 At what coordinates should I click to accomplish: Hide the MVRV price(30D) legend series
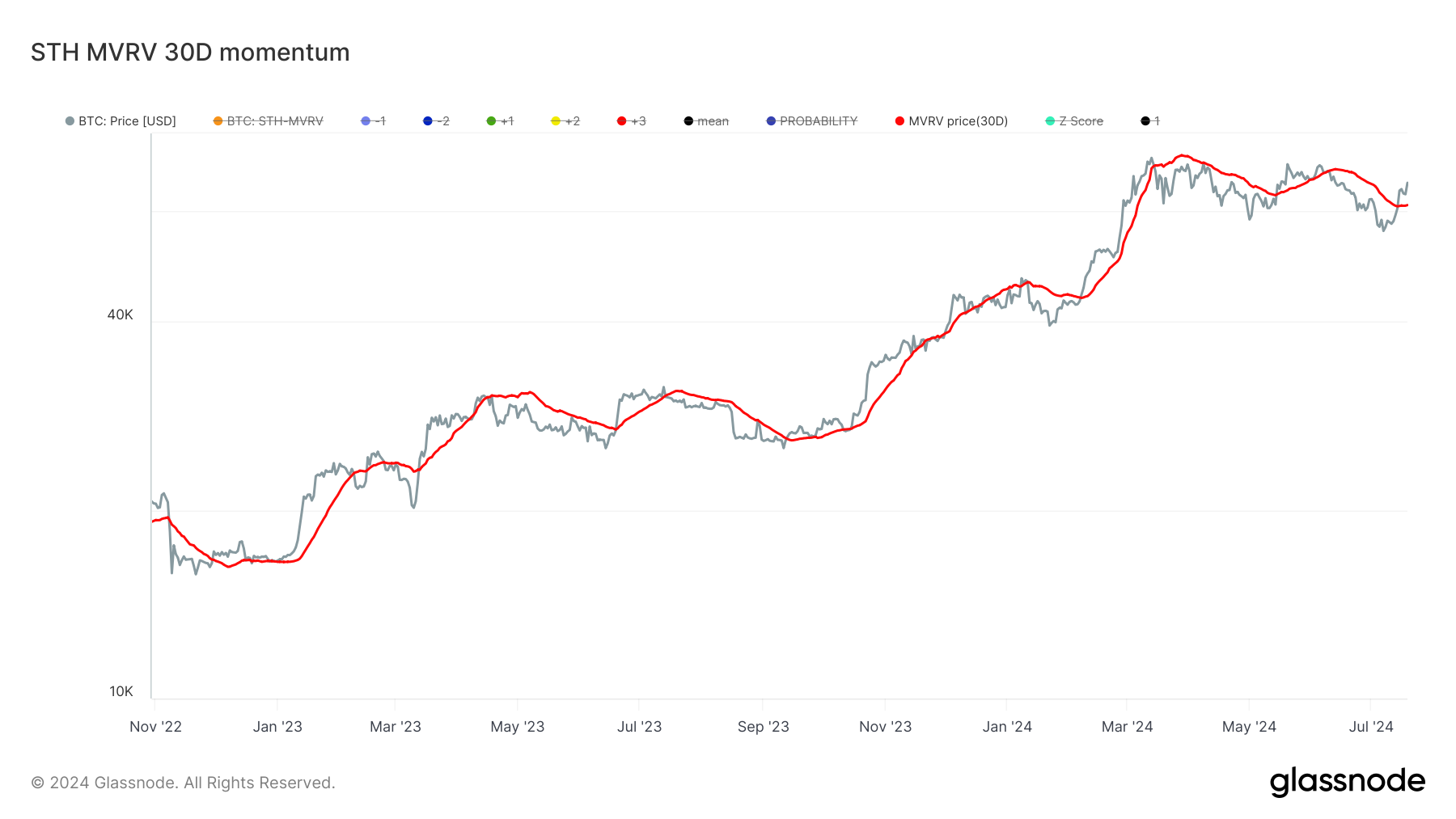click(951, 121)
